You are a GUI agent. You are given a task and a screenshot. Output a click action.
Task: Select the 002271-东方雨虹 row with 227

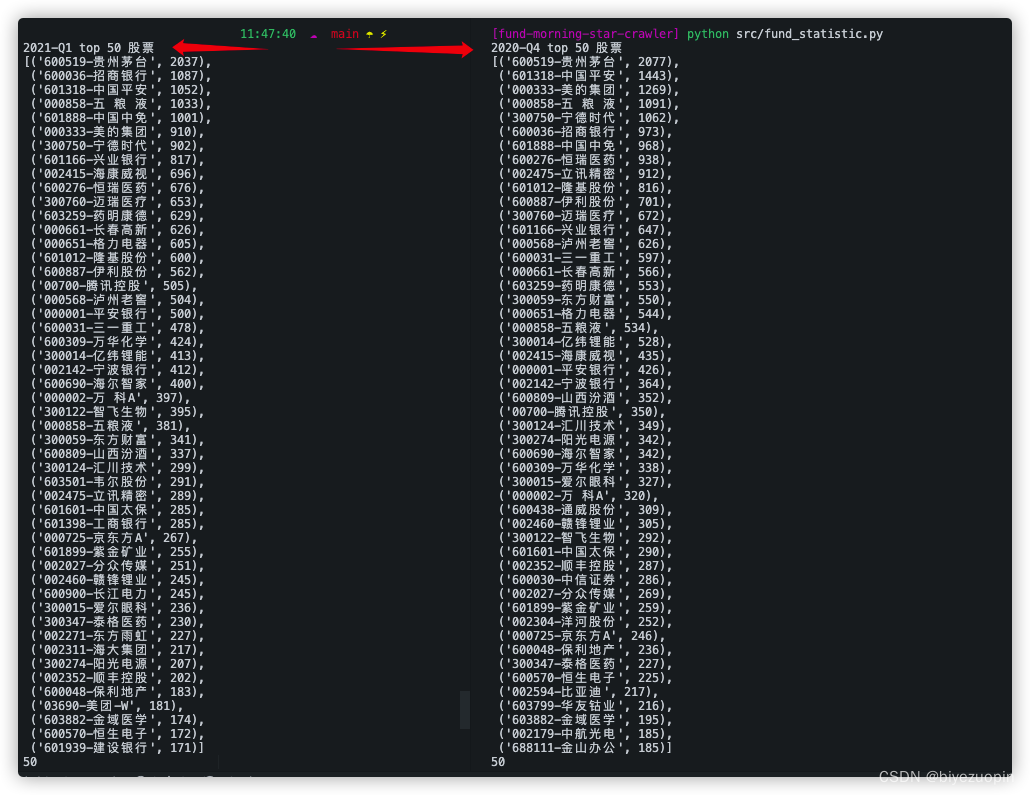click(118, 636)
